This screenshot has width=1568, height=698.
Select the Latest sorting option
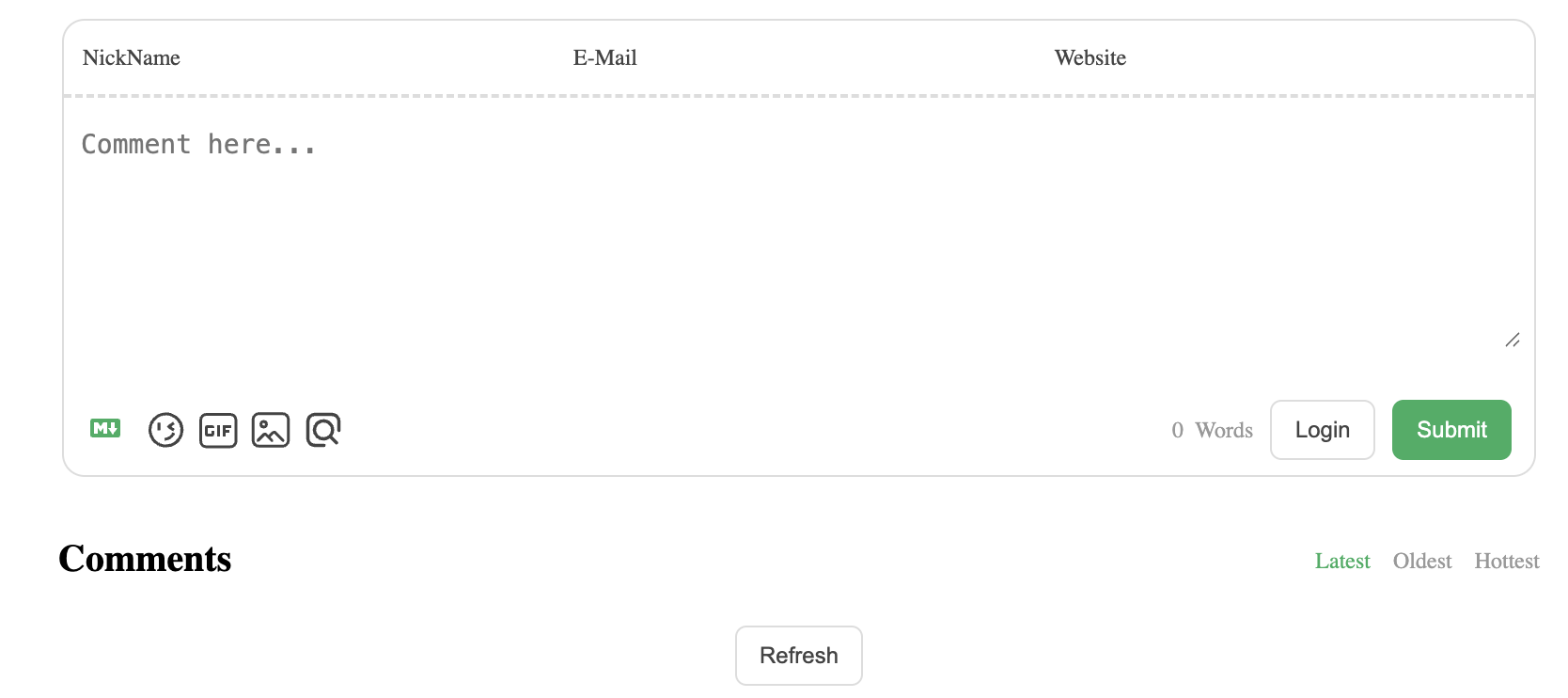[1342, 561]
